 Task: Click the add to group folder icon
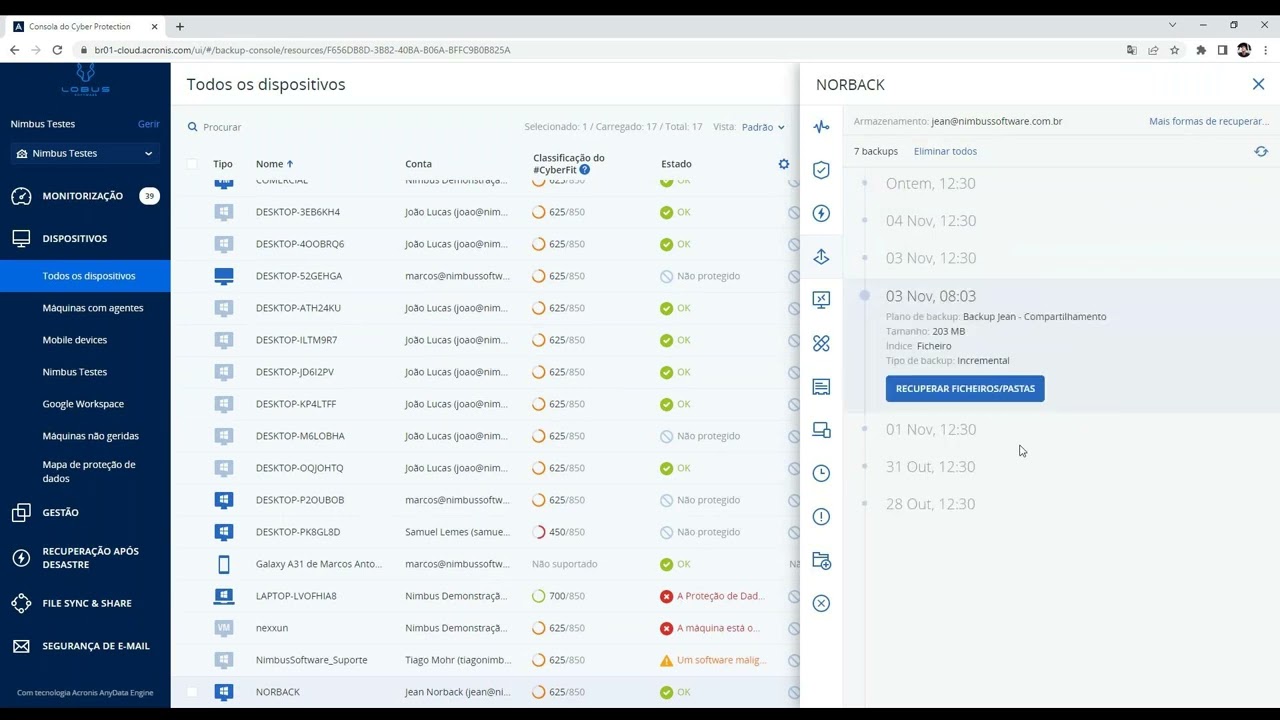821,560
